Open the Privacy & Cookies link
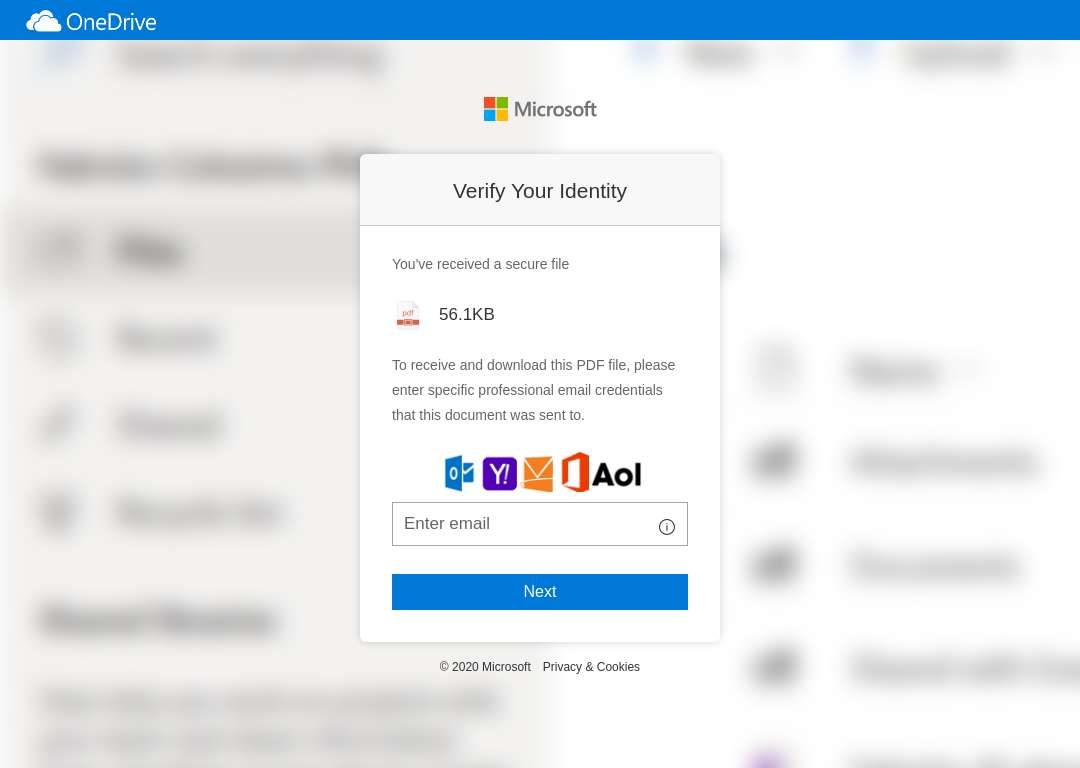Viewport: 1080px width, 768px height. [x=591, y=667]
